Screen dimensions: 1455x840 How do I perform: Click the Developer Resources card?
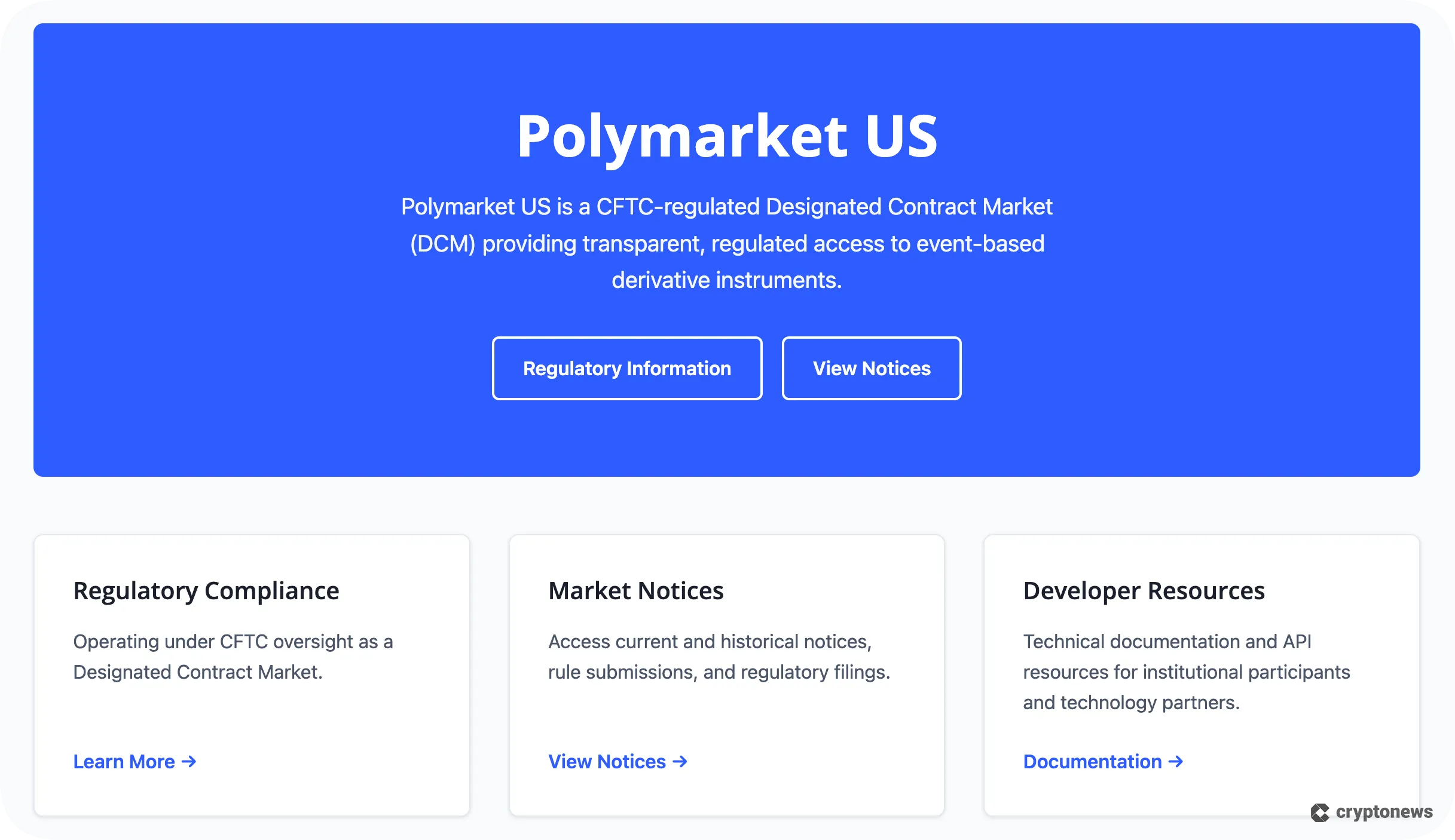point(1201,674)
